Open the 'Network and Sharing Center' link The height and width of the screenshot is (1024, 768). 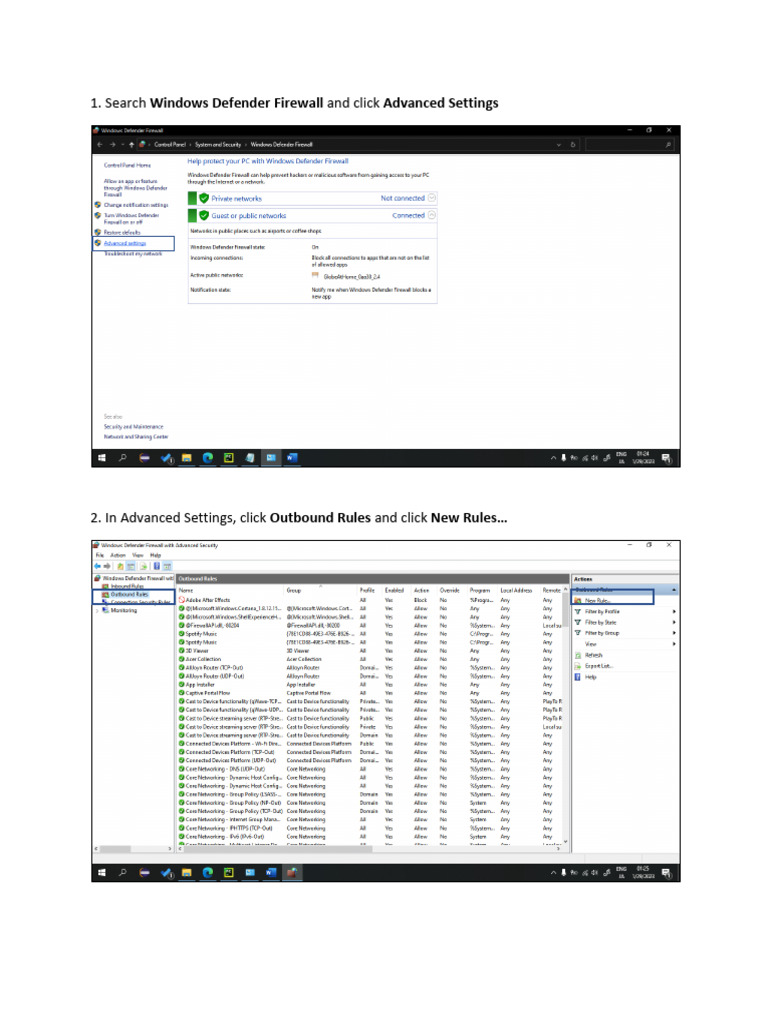pos(136,436)
